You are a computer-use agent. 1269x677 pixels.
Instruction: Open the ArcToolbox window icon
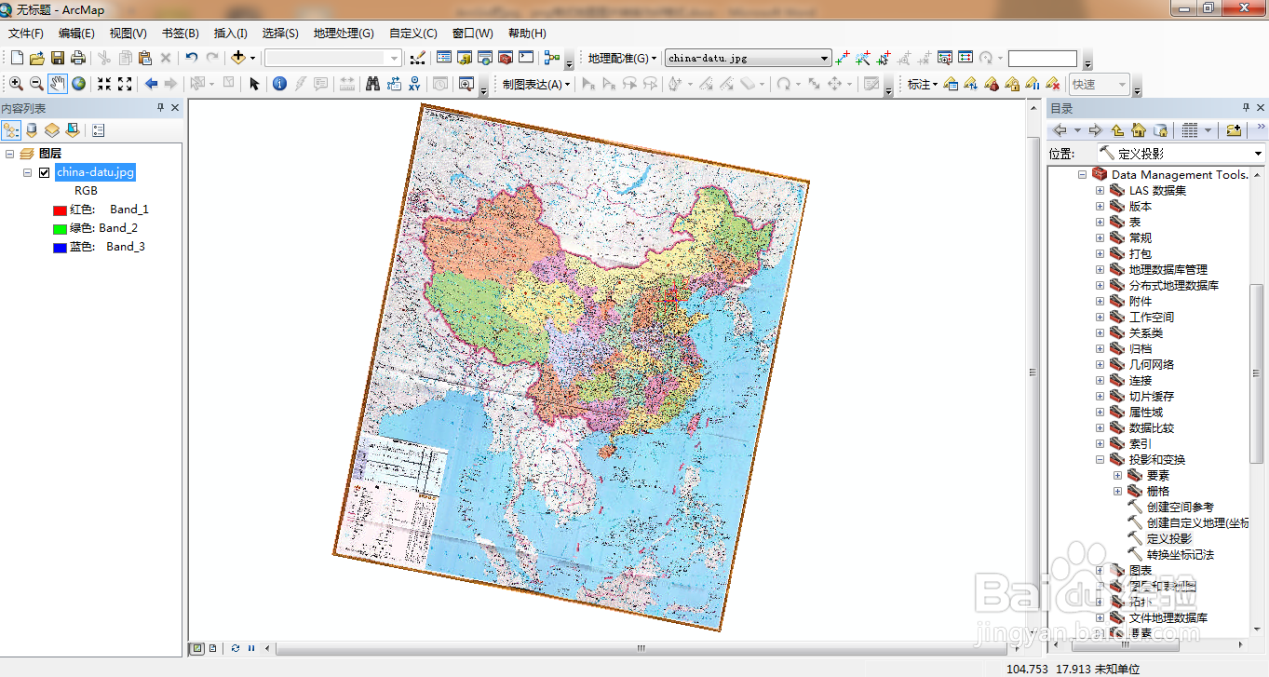tap(506, 58)
